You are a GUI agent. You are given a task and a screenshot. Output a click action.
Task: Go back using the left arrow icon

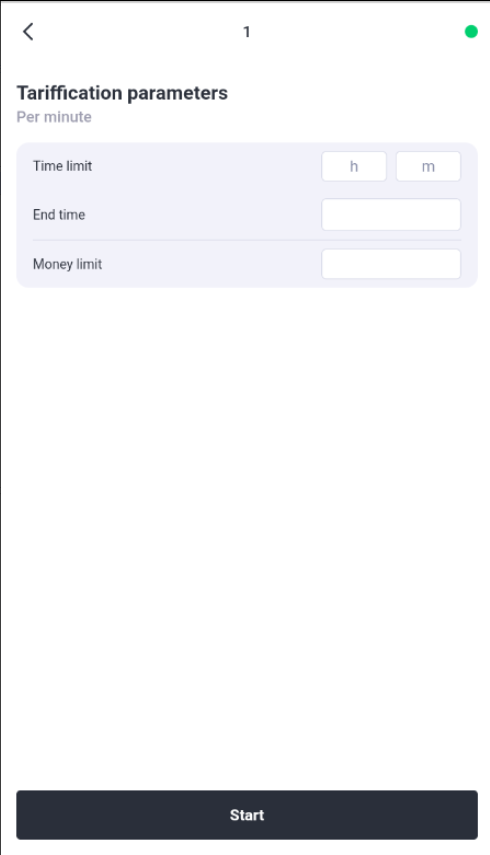[x=28, y=32]
